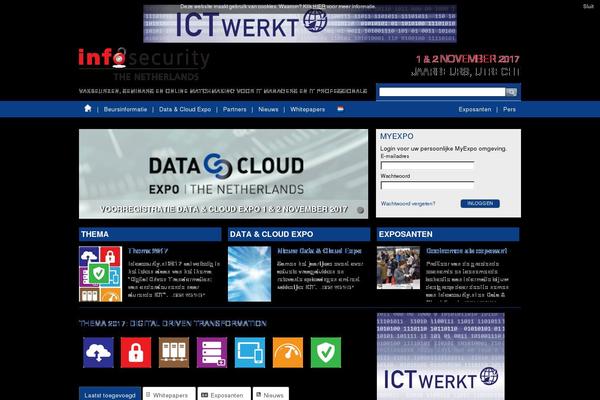Open the purple storage theme icon
Image resolution: width=600 pixels, height=400 pixels.
pyautogui.click(x=212, y=353)
